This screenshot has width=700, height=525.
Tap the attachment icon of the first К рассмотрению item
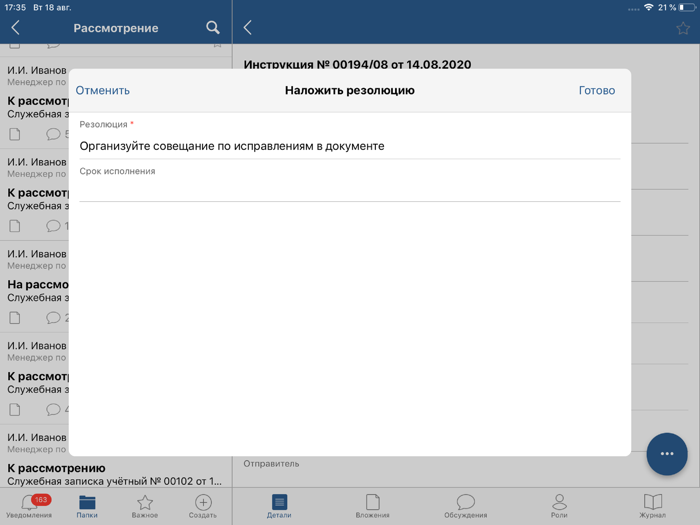coord(15,134)
